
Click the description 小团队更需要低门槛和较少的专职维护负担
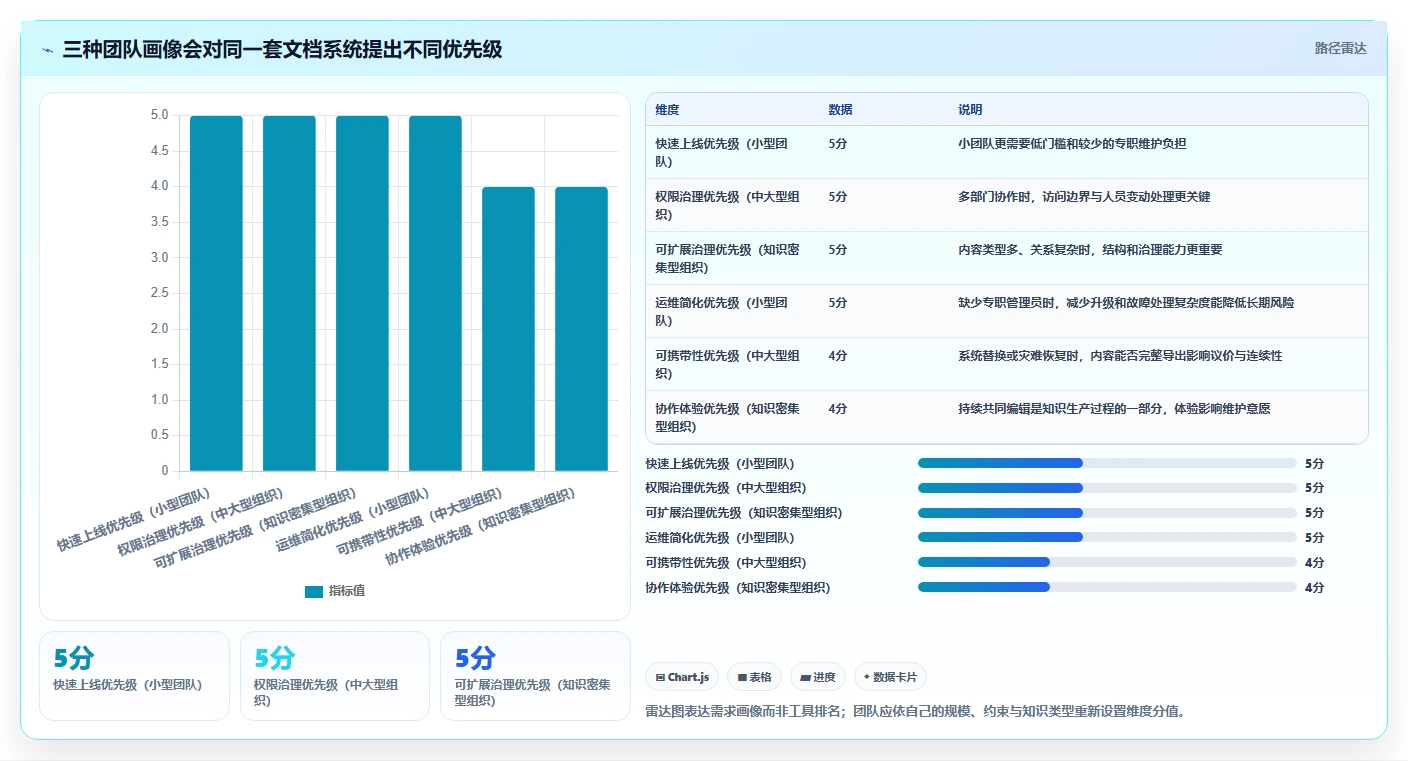coord(1072,144)
